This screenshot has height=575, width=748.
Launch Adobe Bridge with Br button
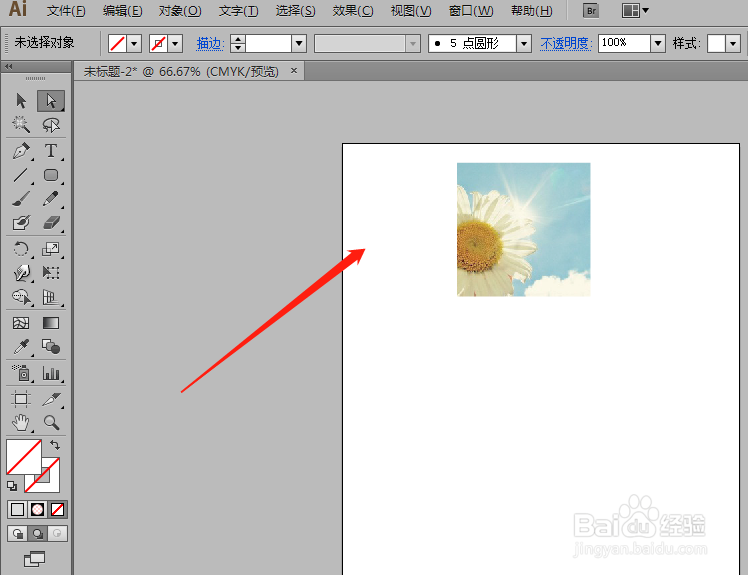click(591, 10)
